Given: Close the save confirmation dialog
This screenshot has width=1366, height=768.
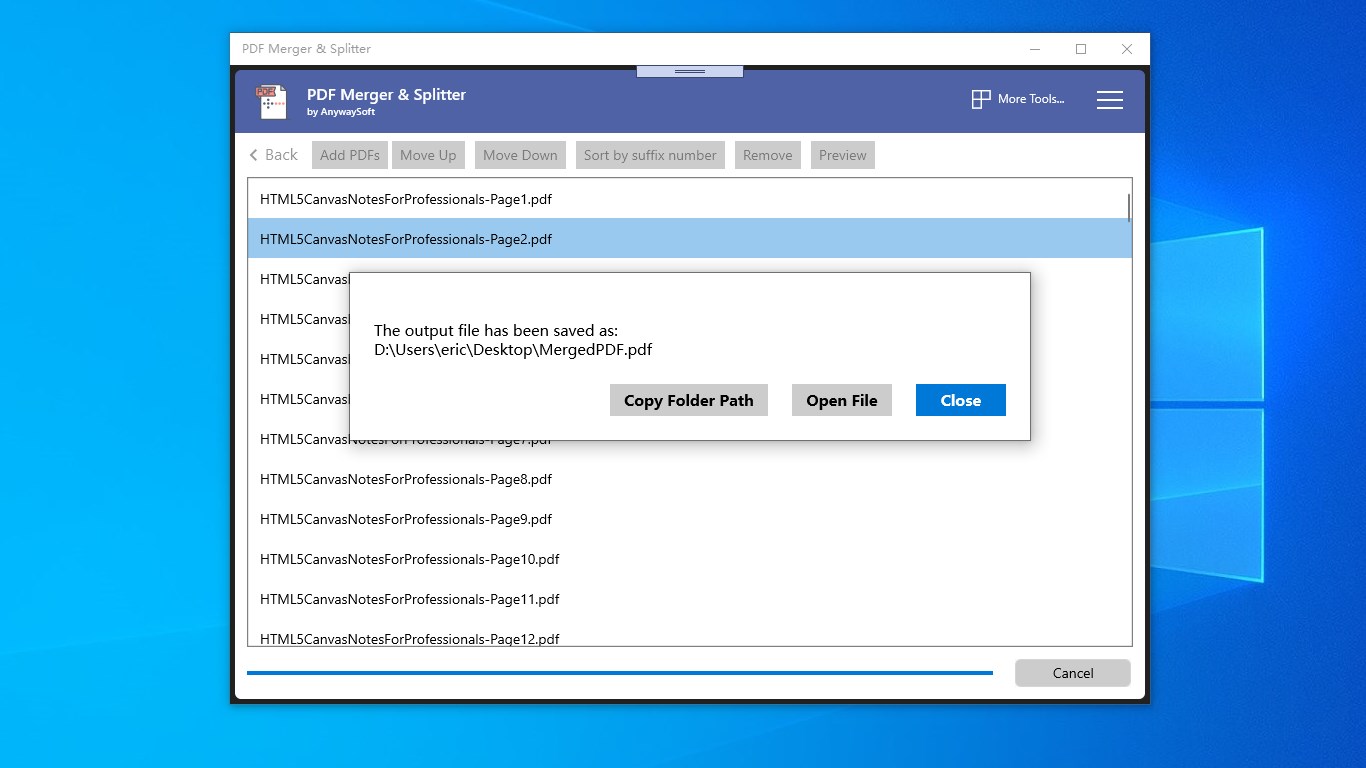Looking at the screenshot, I should (x=960, y=400).
